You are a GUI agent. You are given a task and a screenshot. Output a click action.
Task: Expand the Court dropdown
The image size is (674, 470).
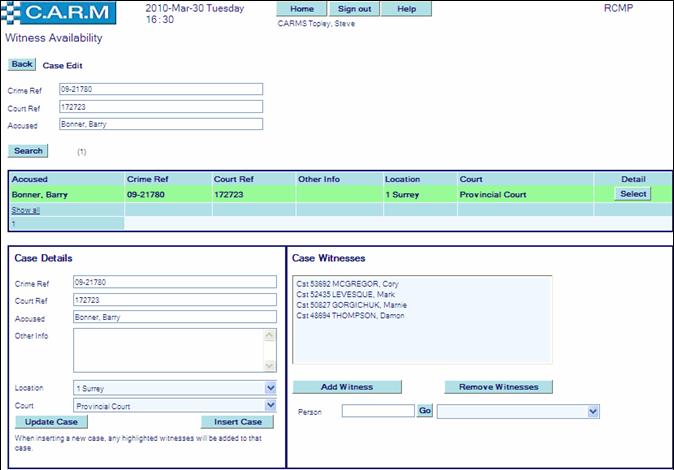click(x=269, y=406)
